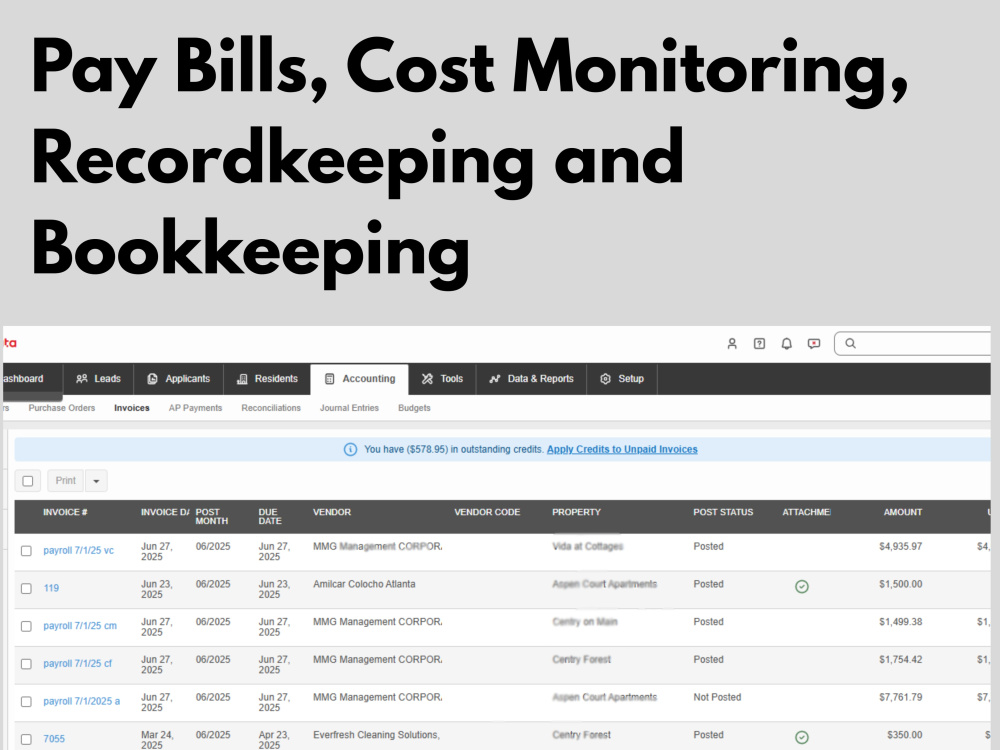Image resolution: width=1000 pixels, height=750 pixels.
Task: Toggle the select-all invoices checkbox
Action: [x=27, y=481]
